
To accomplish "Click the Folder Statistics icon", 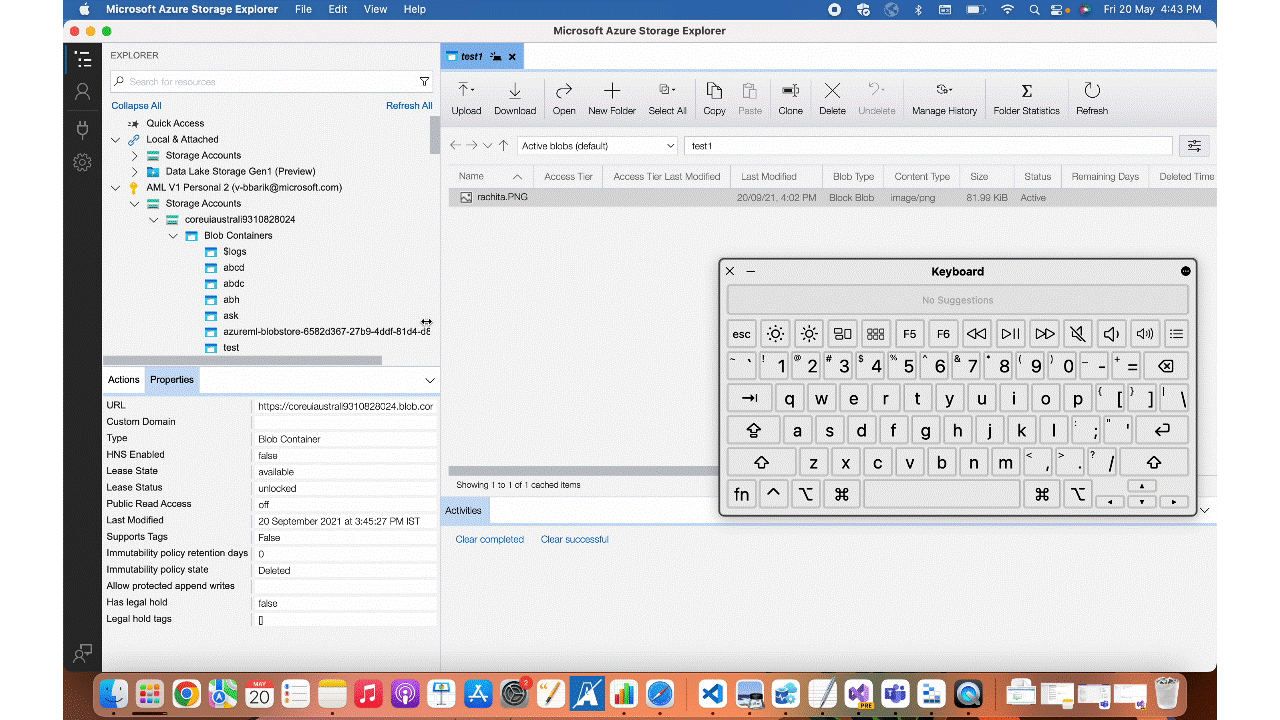I will [1026, 91].
